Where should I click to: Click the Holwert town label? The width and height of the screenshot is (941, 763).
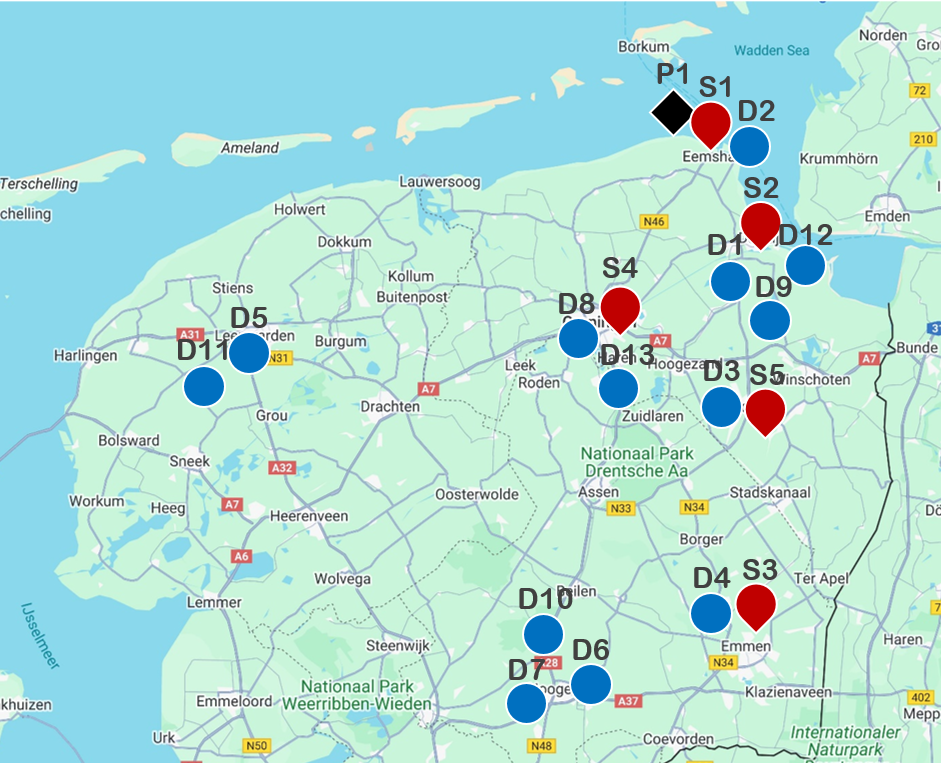(300, 210)
